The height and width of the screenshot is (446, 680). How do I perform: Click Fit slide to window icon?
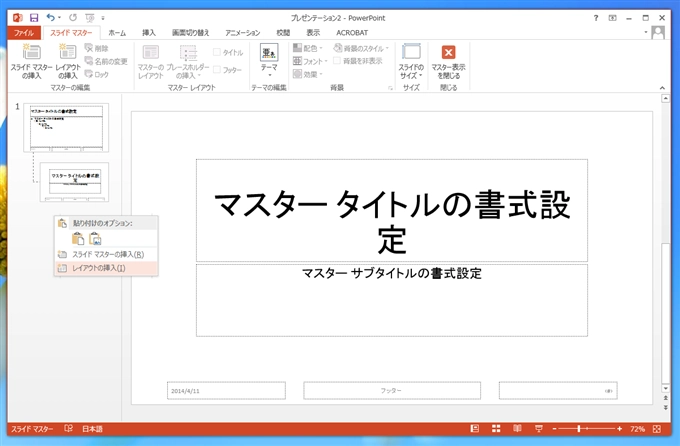tap(657, 429)
